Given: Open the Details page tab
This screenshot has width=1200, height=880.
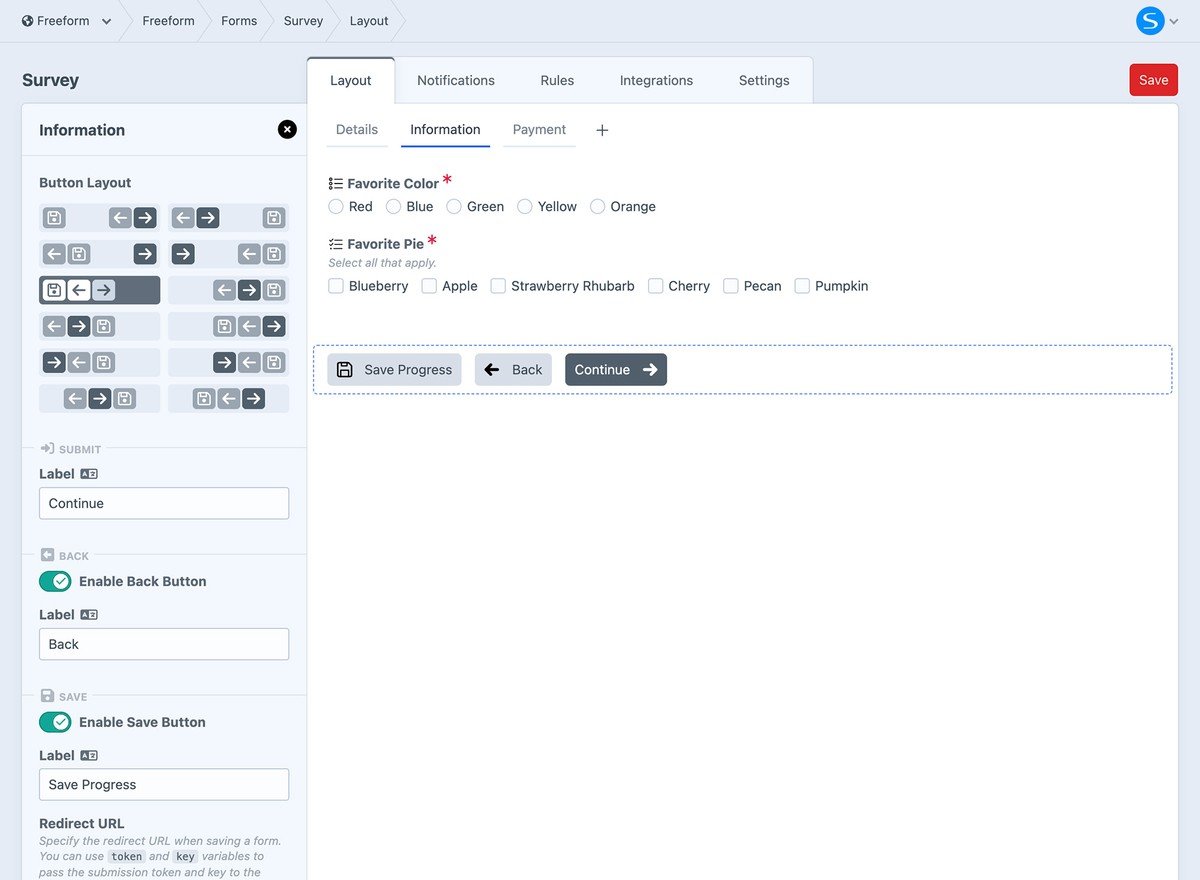Looking at the screenshot, I should coord(357,130).
